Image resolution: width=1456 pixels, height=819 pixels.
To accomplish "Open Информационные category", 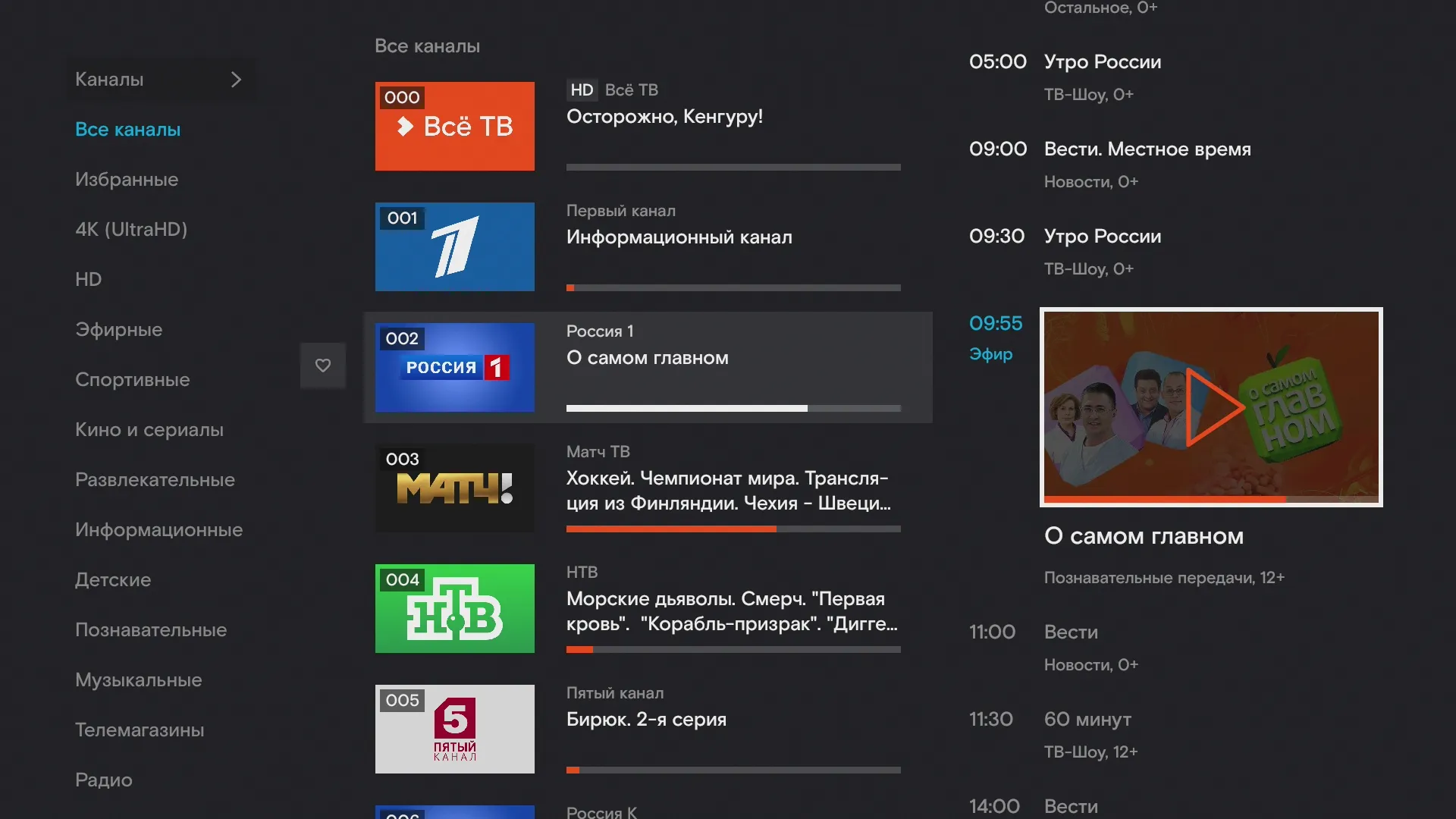I will coord(158,530).
